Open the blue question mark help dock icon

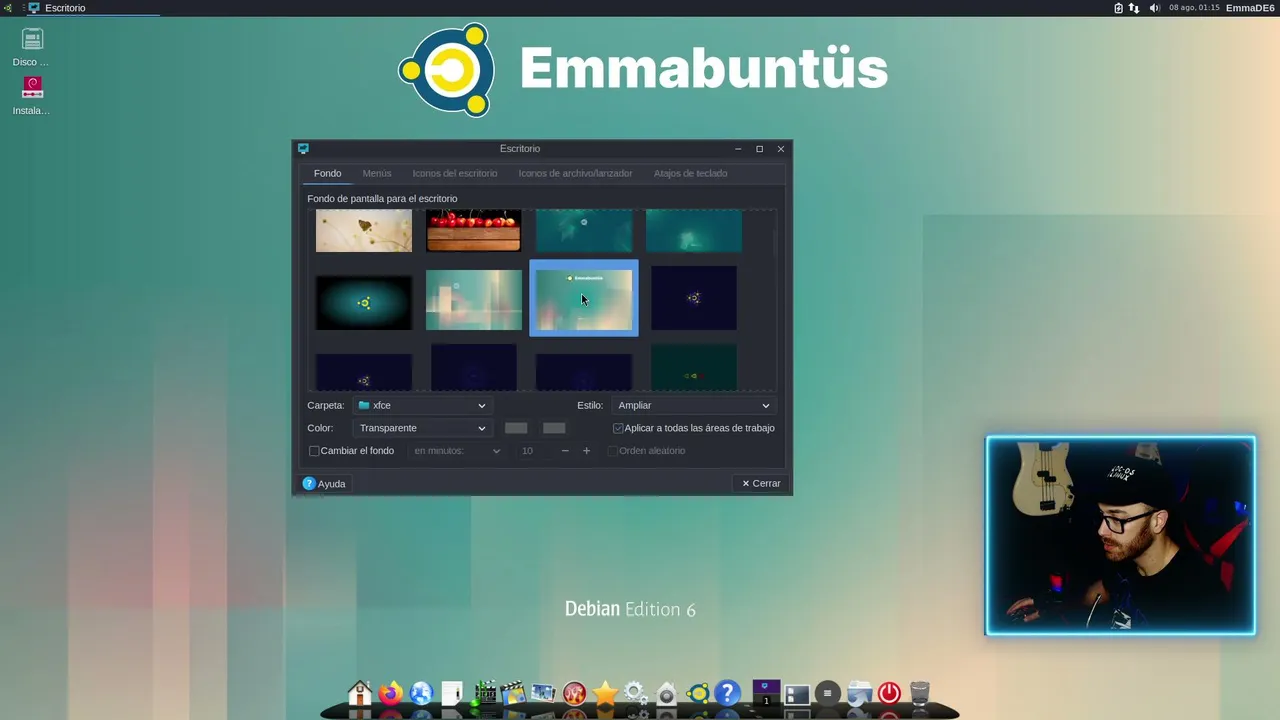tap(727, 692)
